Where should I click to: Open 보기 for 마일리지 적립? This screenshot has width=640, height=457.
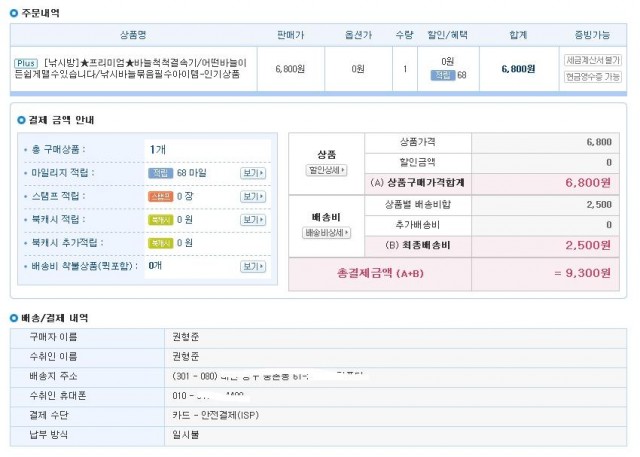click(x=253, y=173)
